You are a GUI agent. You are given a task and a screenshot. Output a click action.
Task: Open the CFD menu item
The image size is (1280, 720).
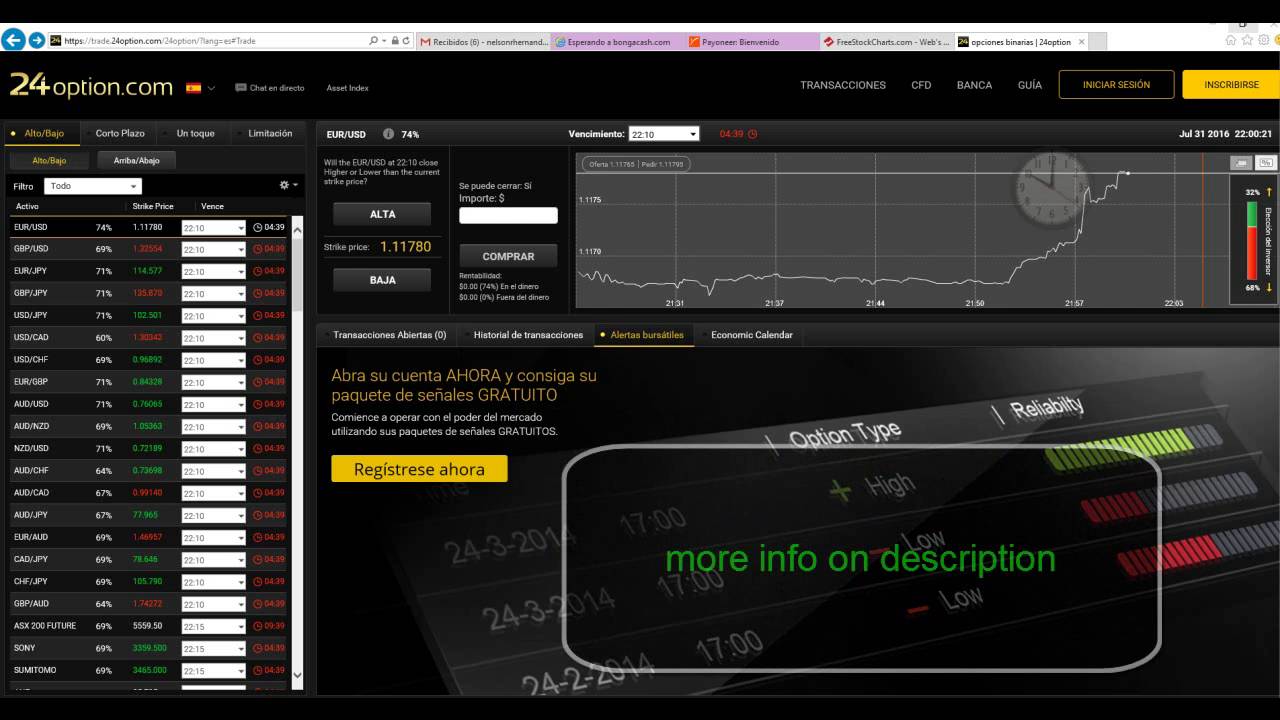pos(921,85)
